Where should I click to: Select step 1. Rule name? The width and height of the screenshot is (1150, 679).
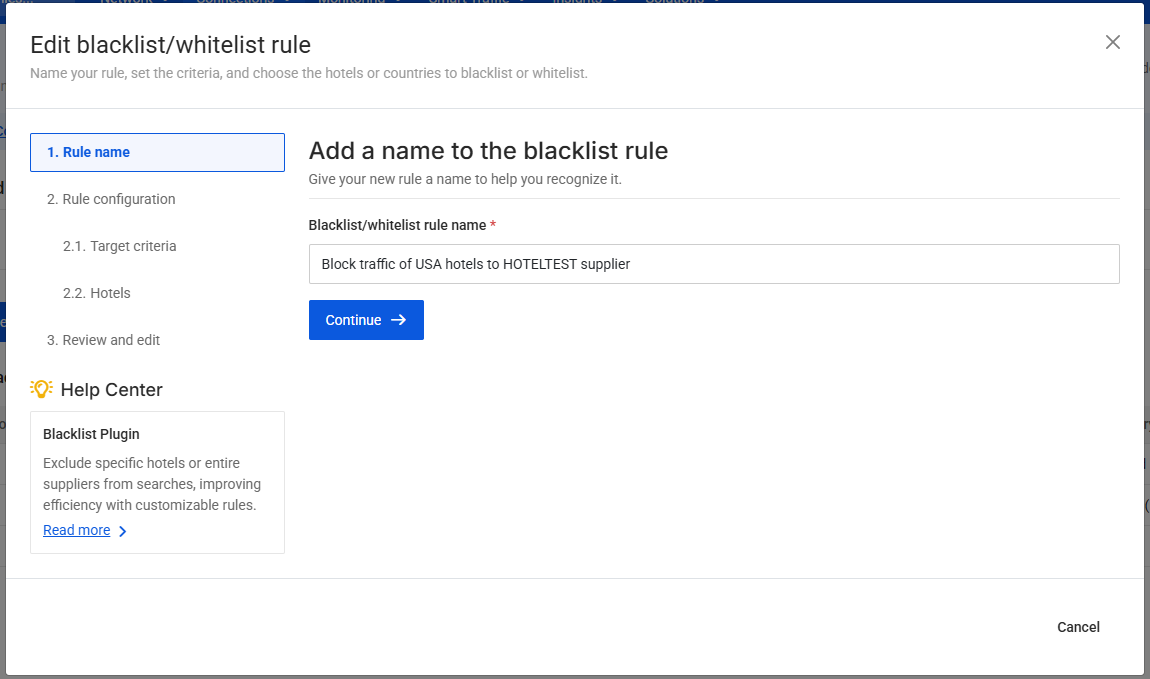tap(91, 151)
